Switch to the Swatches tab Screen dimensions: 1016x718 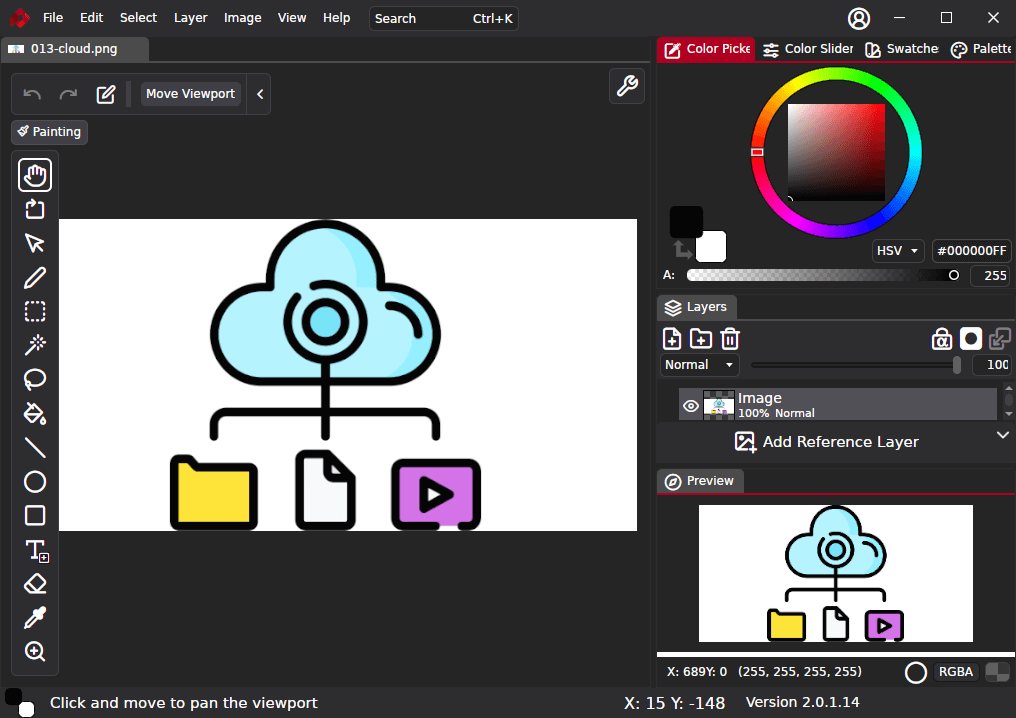901,49
